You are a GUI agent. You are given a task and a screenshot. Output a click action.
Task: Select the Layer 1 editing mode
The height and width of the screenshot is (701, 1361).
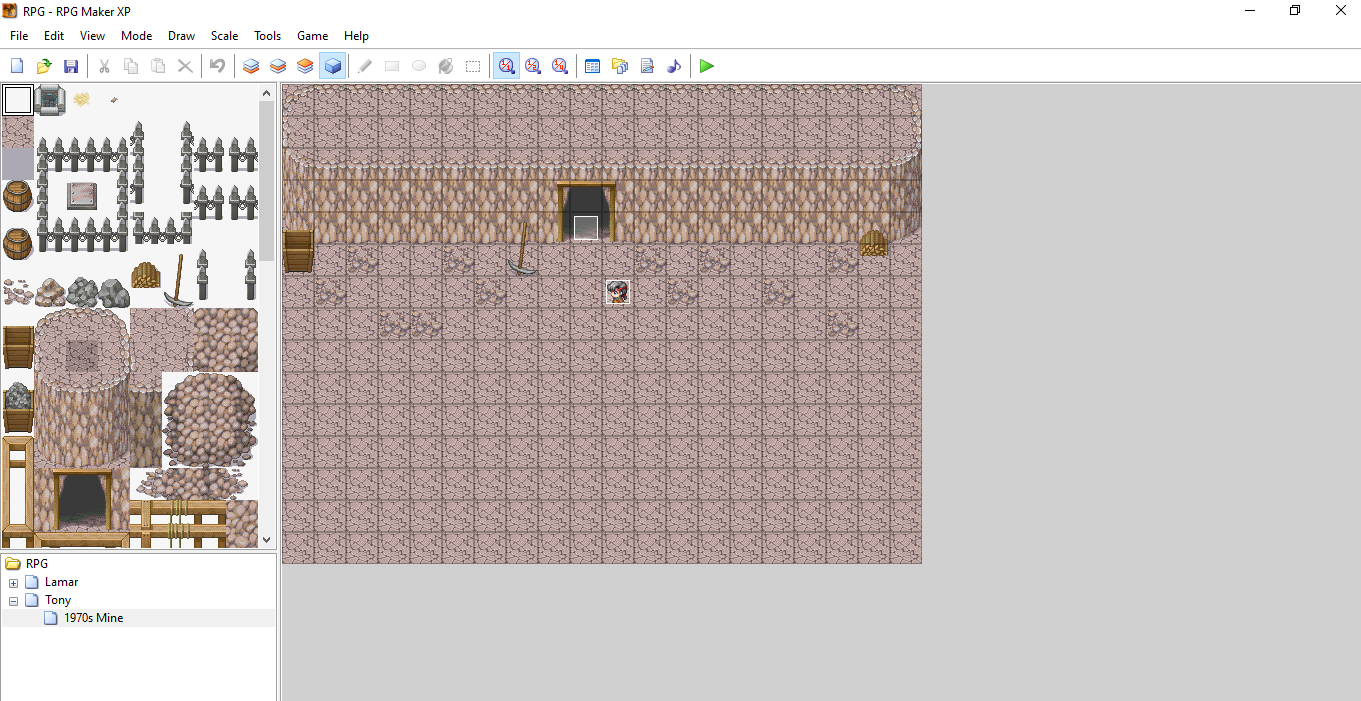click(x=251, y=66)
